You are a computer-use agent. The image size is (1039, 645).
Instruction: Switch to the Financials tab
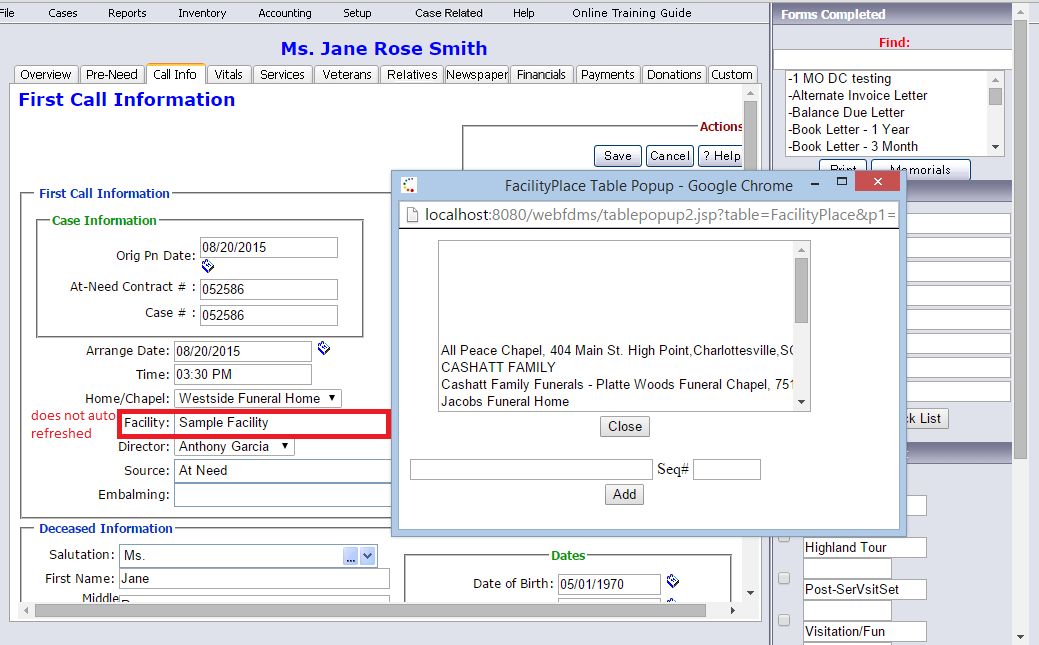[541, 75]
